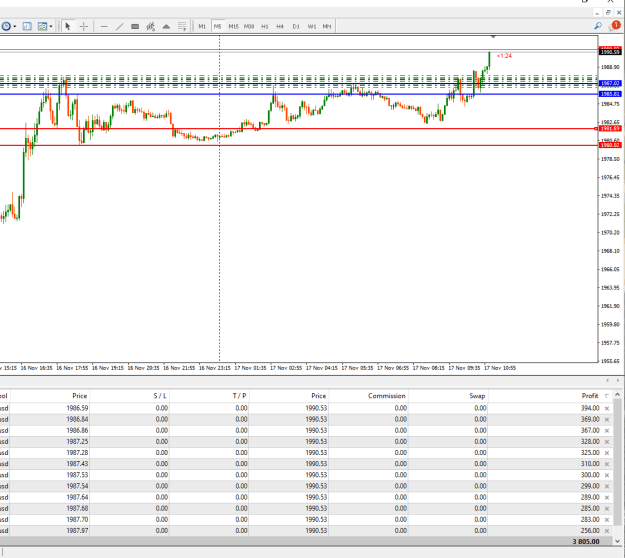The image size is (625, 558).
Task: Click the blue square chart icon after the clock
Action: [27, 27]
